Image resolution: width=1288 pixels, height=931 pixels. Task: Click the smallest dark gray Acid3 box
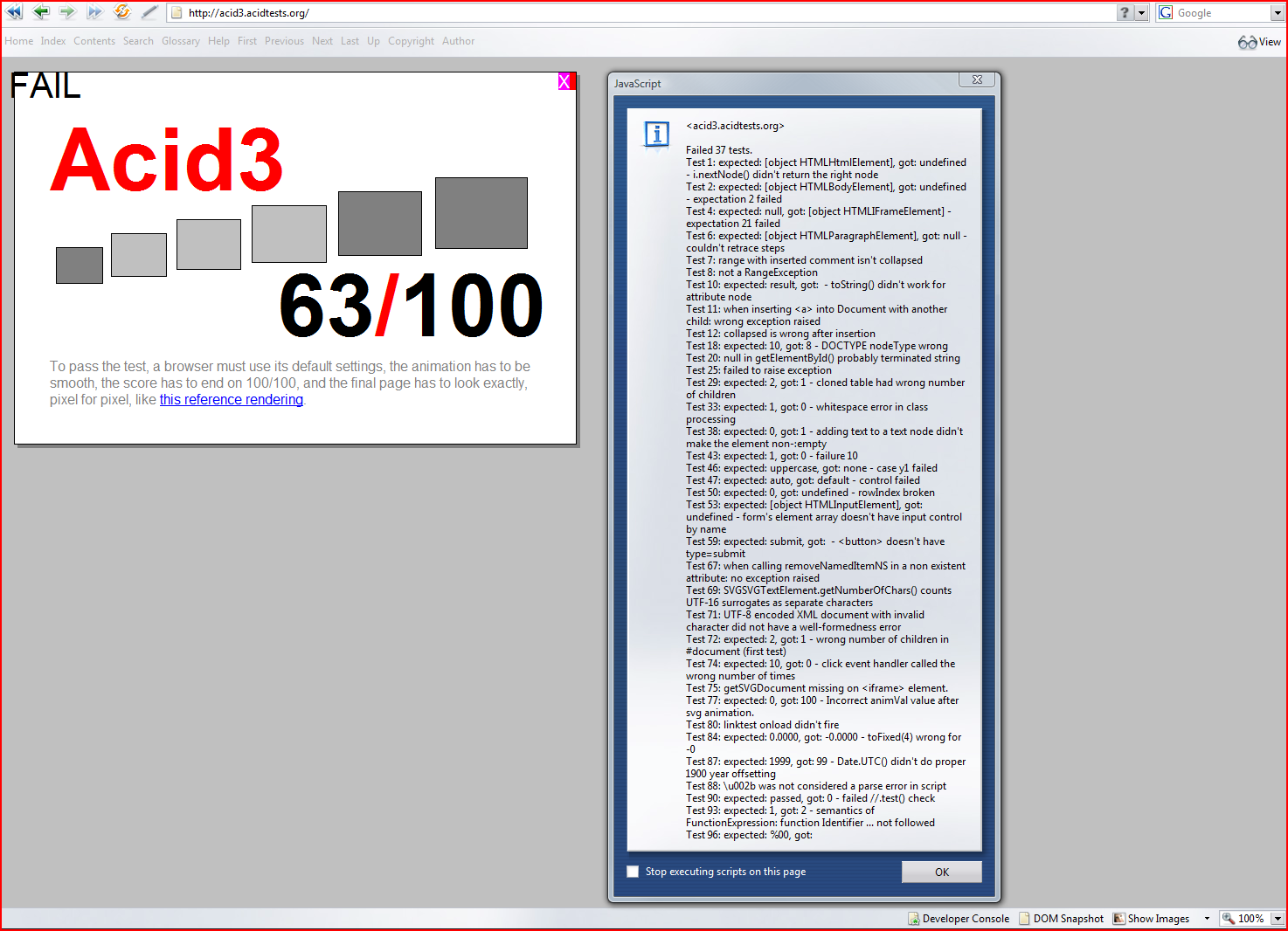pyautogui.click(x=80, y=266)
